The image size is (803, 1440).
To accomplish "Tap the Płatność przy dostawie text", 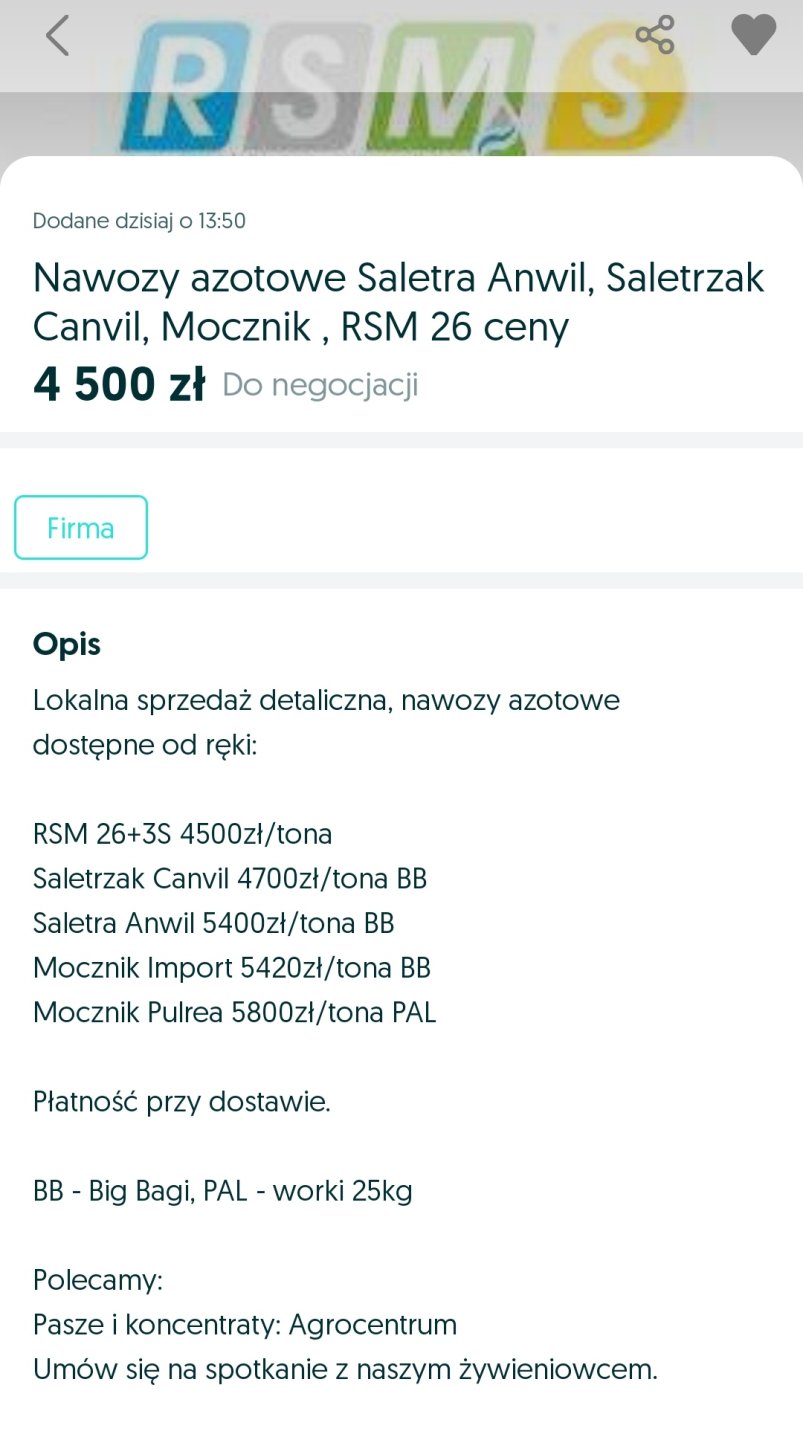I will 181,1102.
